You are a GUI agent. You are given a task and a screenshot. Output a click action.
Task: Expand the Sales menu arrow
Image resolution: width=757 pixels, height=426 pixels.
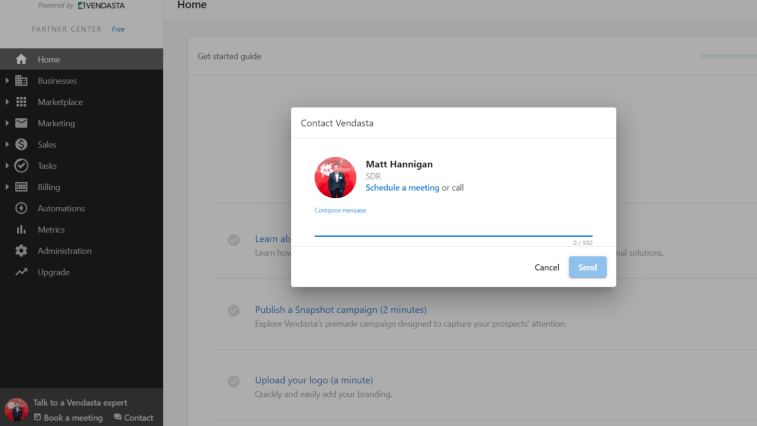[7, 144]
